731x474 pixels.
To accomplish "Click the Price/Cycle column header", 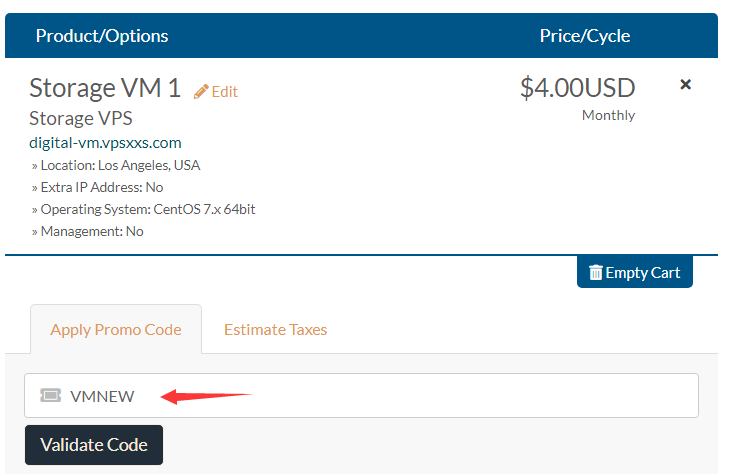I will tap(585, 36).
